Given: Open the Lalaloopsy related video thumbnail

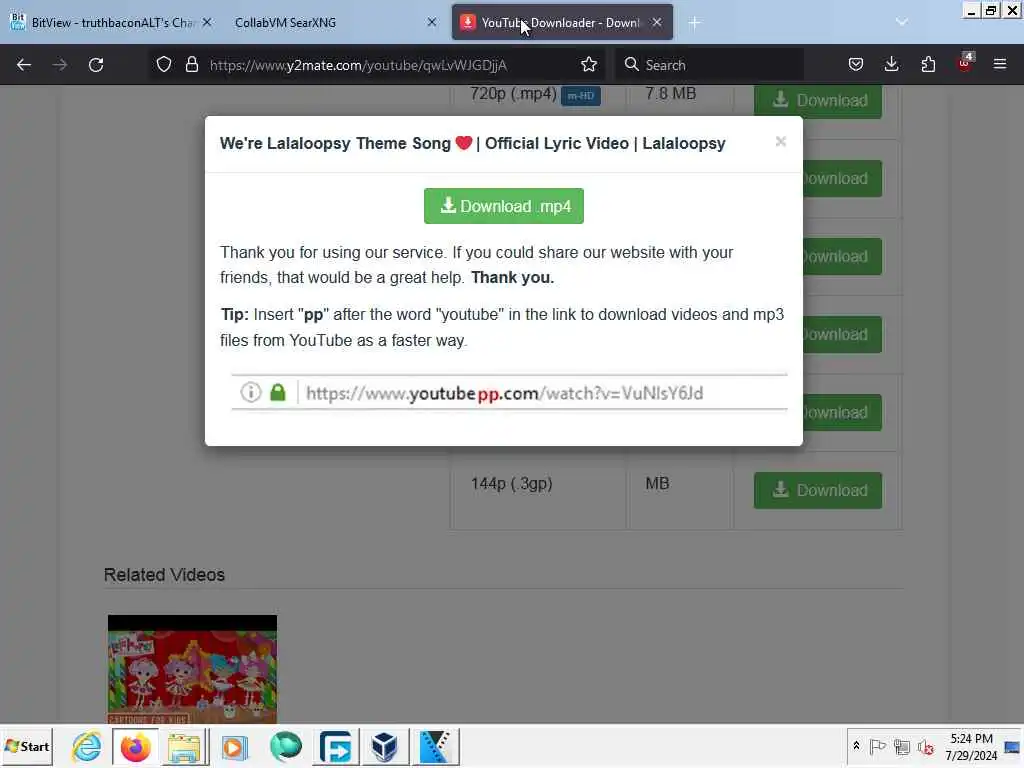Looking at the screenshot, I should (x=192, y=669).
